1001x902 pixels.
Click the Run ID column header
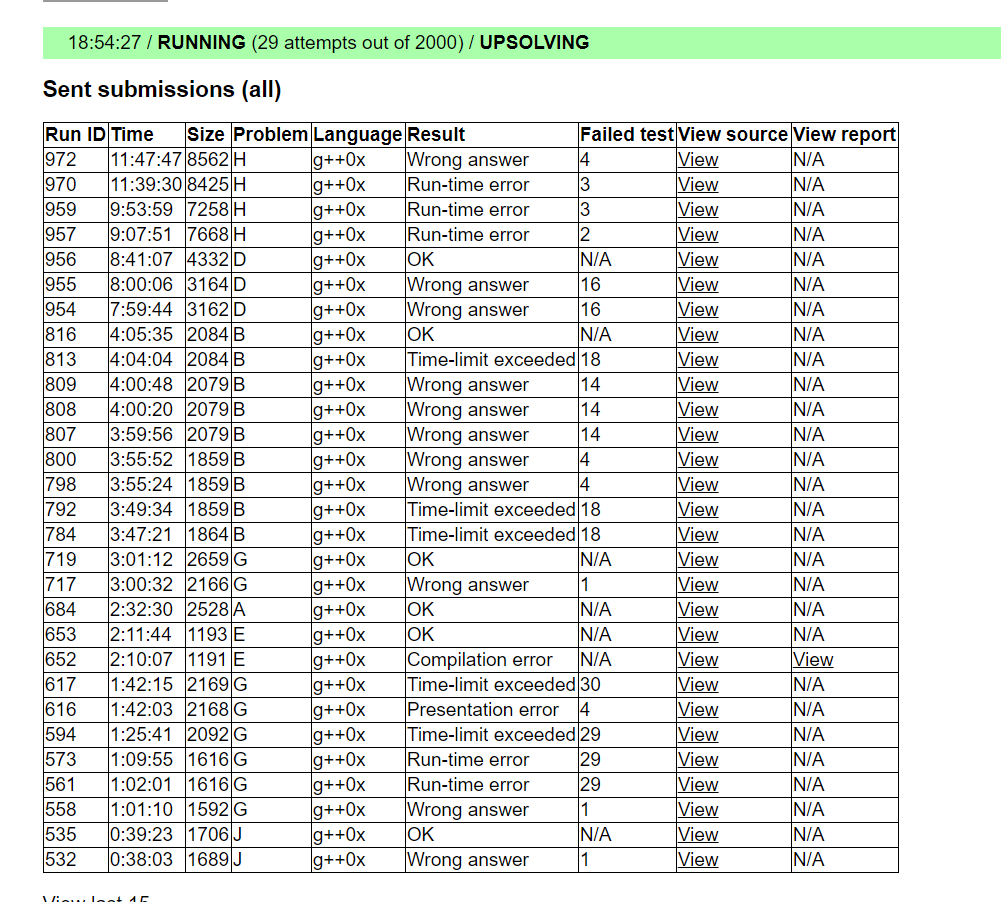pyautogui.click(x=75, y=135)
